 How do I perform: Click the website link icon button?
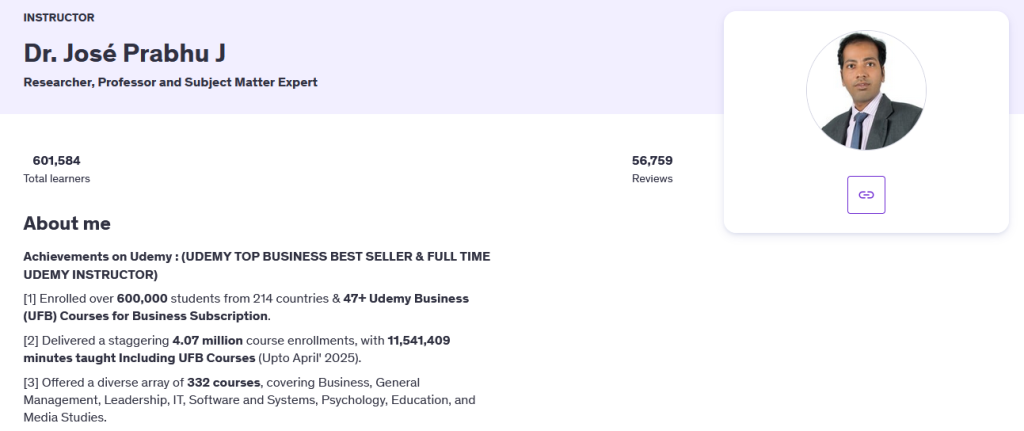(x=866, y=195)
